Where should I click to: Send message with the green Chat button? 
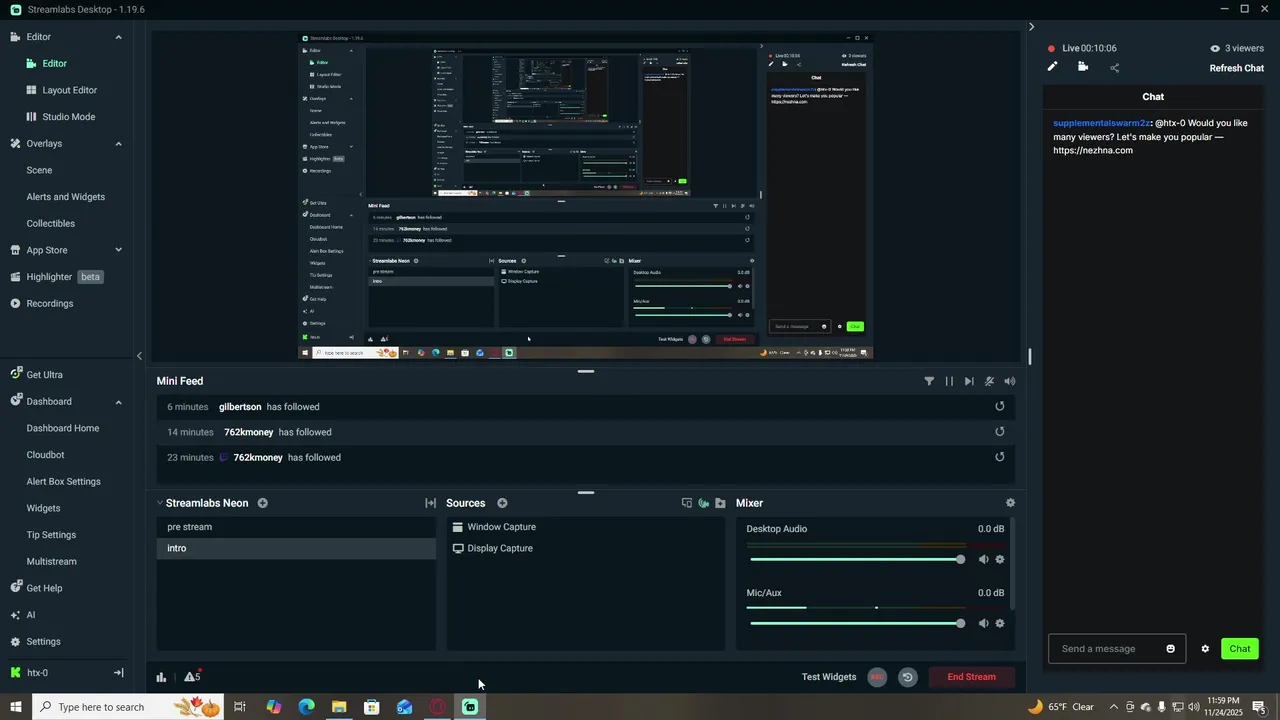1239,649
